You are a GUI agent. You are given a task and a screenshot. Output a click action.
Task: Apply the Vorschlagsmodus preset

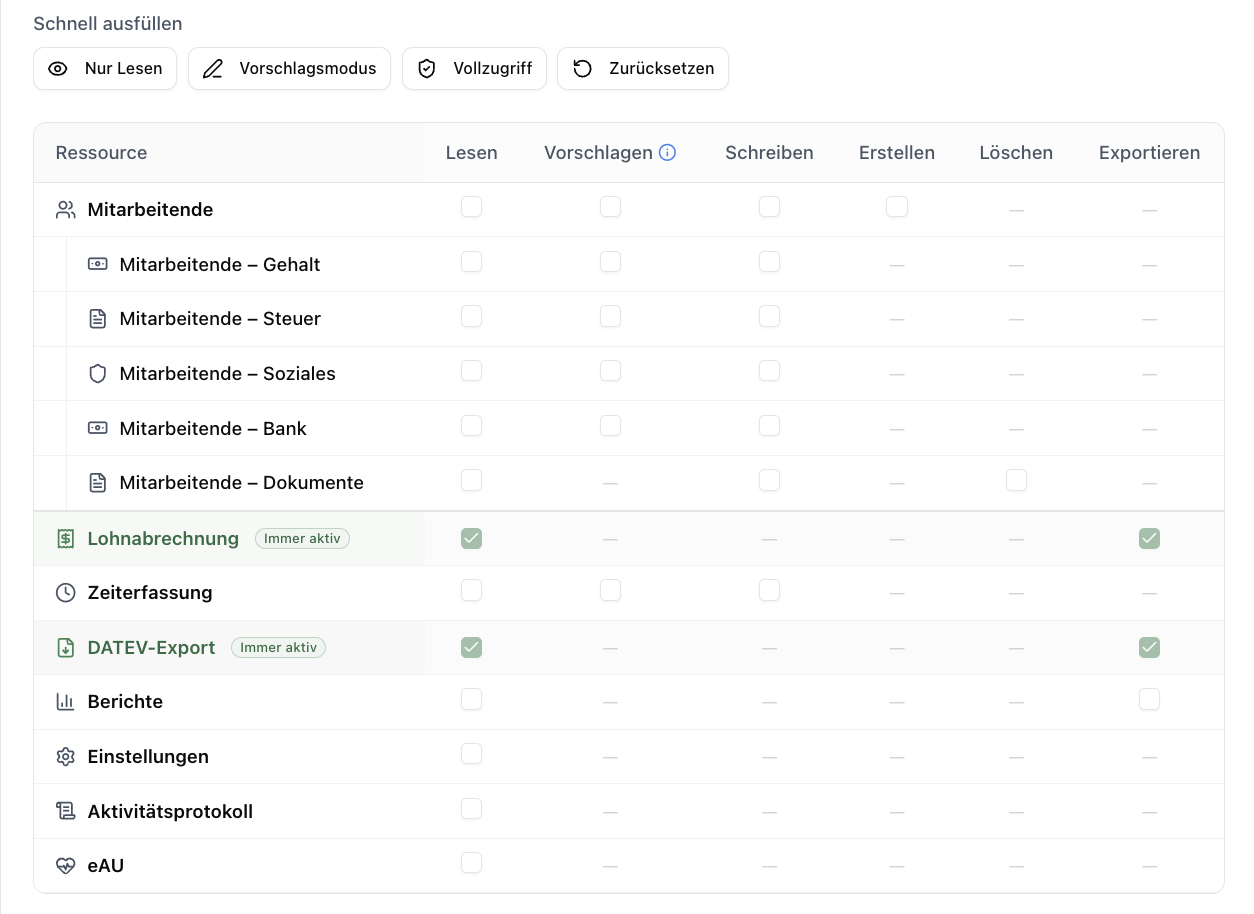click(289, 69)
